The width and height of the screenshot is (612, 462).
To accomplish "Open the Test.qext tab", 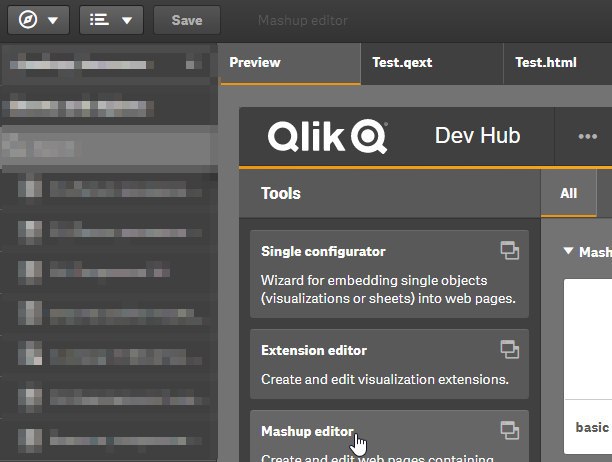I will 432,63.
